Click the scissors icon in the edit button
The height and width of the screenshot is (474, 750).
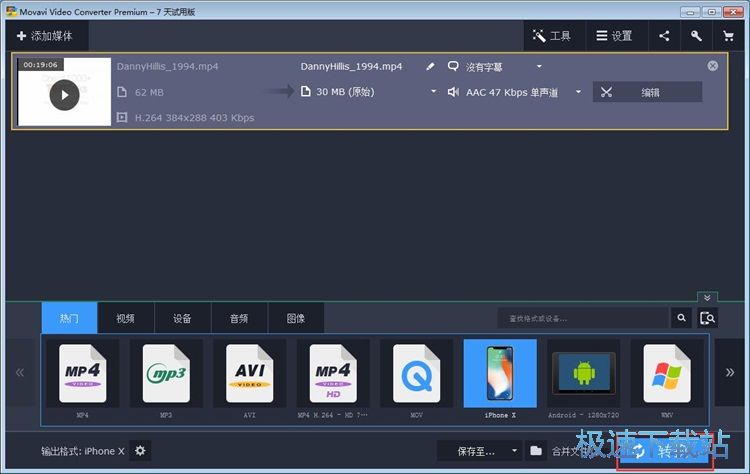tap(606, 92)
